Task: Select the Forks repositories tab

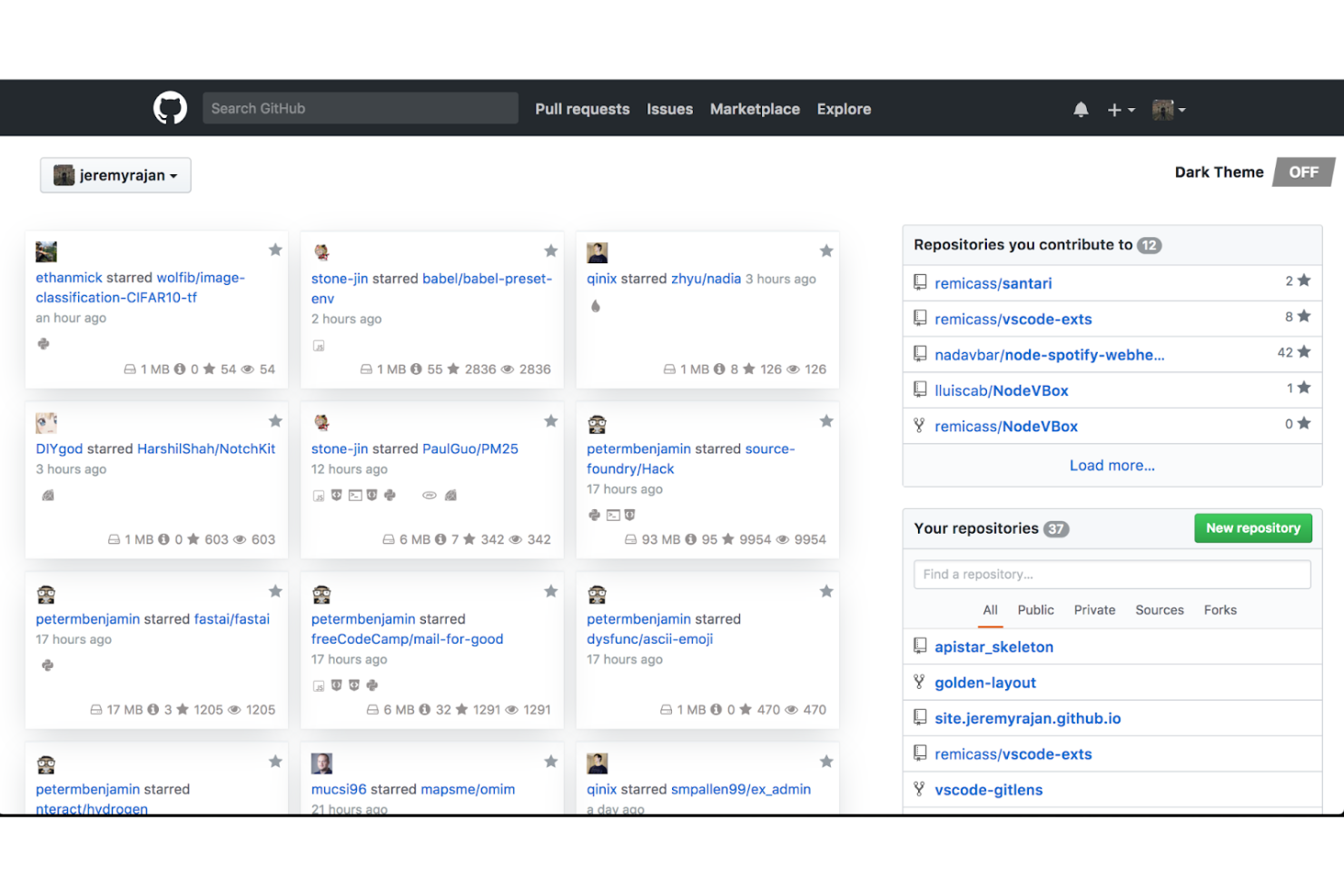Action: (x=1220, y=610)
